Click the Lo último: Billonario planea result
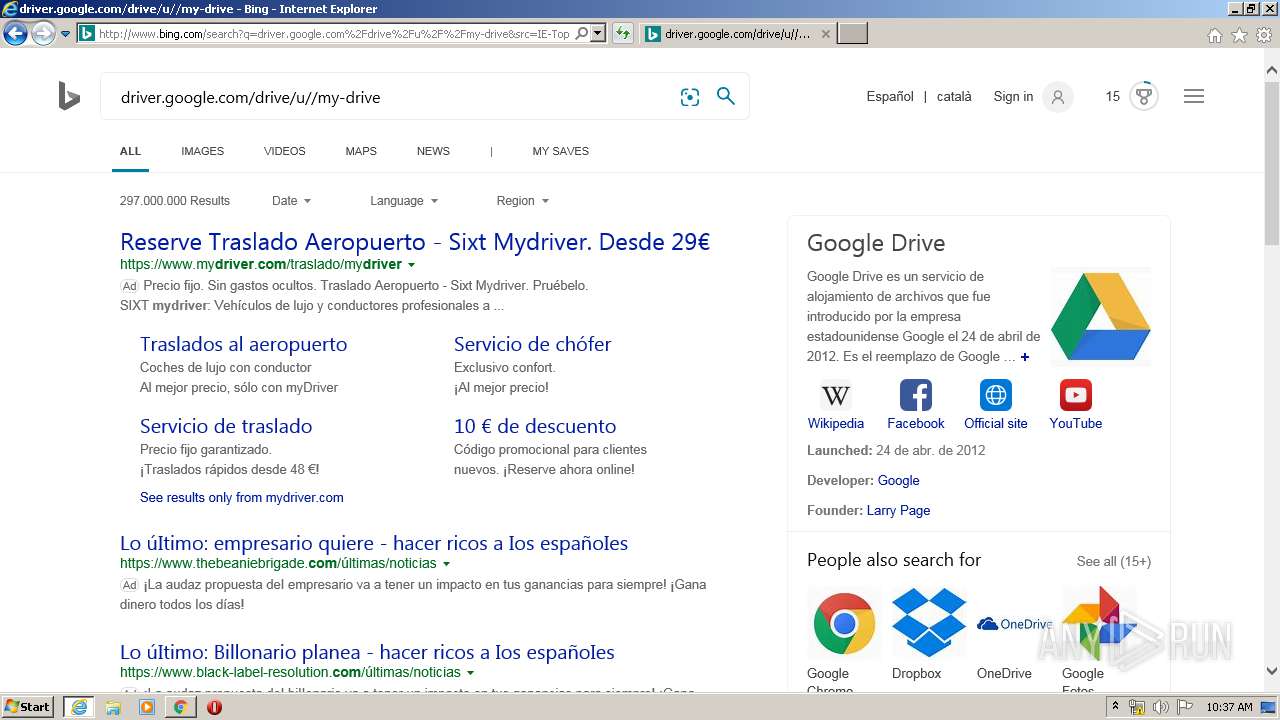1280x720 pixels. click(x=367, y=652)
